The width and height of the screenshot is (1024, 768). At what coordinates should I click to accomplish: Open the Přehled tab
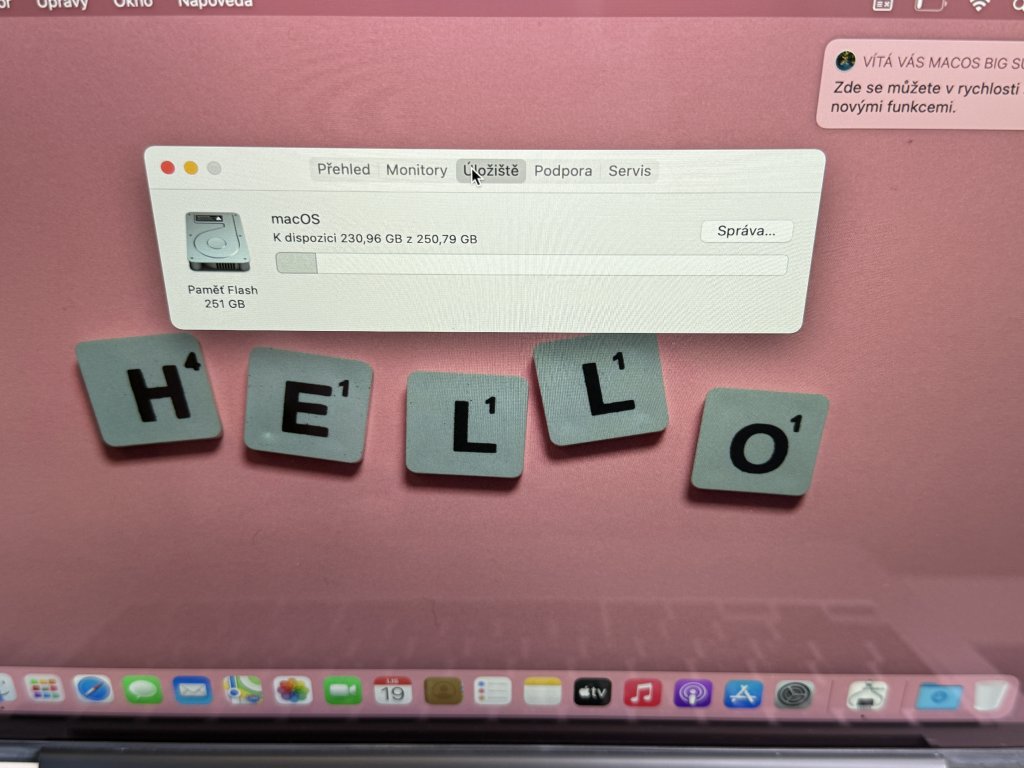pyautogui.click(x=344, y=170)
